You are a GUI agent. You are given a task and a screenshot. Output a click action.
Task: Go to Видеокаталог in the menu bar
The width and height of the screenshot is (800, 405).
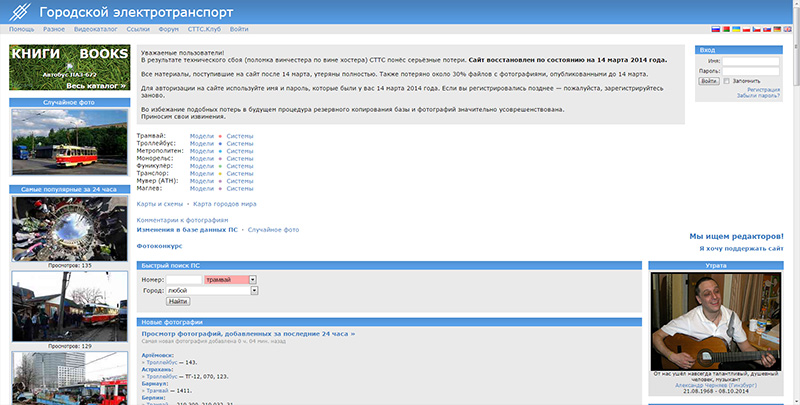pos(95,30)
